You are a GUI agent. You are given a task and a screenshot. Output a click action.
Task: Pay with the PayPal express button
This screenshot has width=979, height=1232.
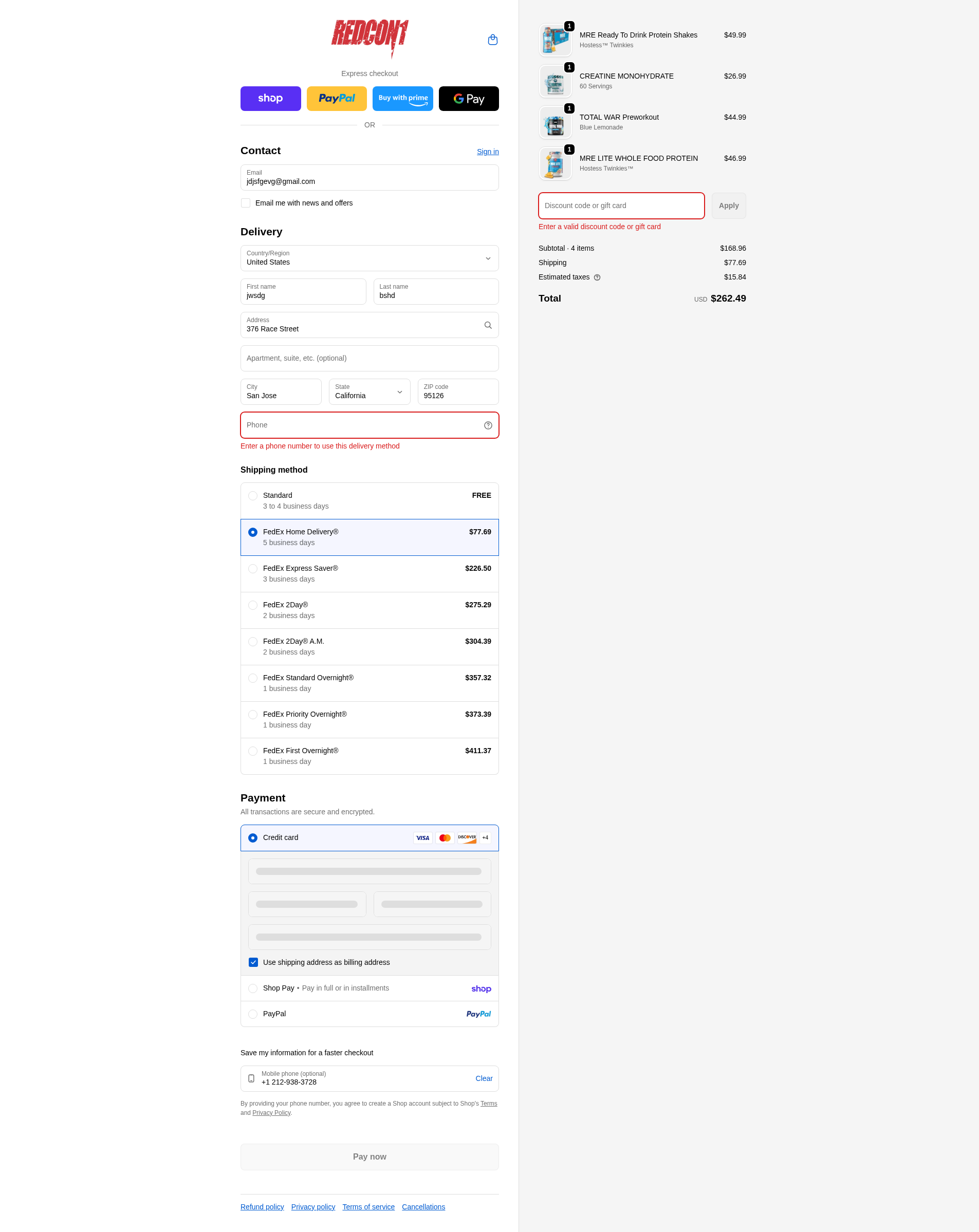[x=337, y=98]
